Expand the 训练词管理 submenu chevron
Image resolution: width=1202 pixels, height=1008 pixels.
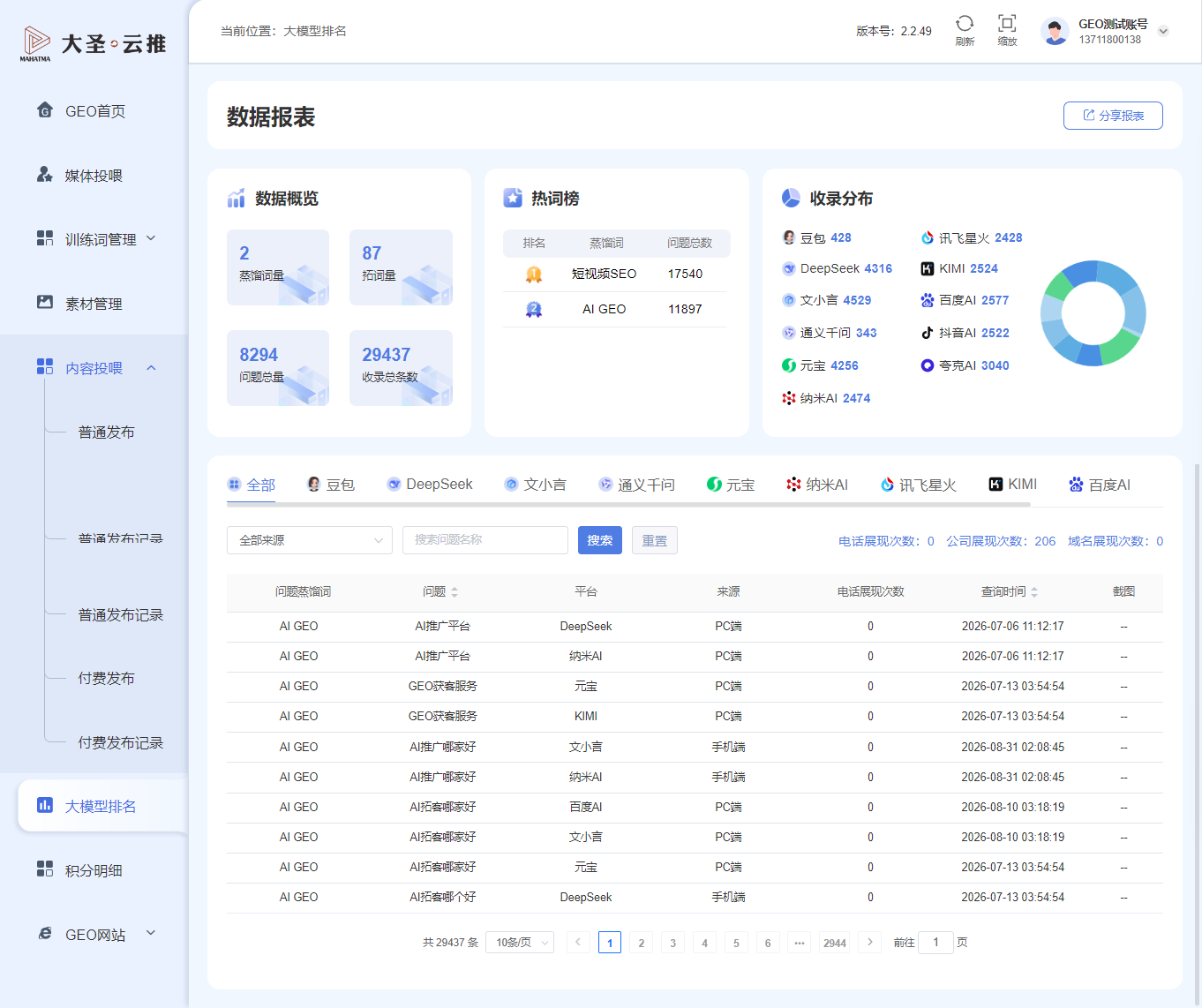151,238
